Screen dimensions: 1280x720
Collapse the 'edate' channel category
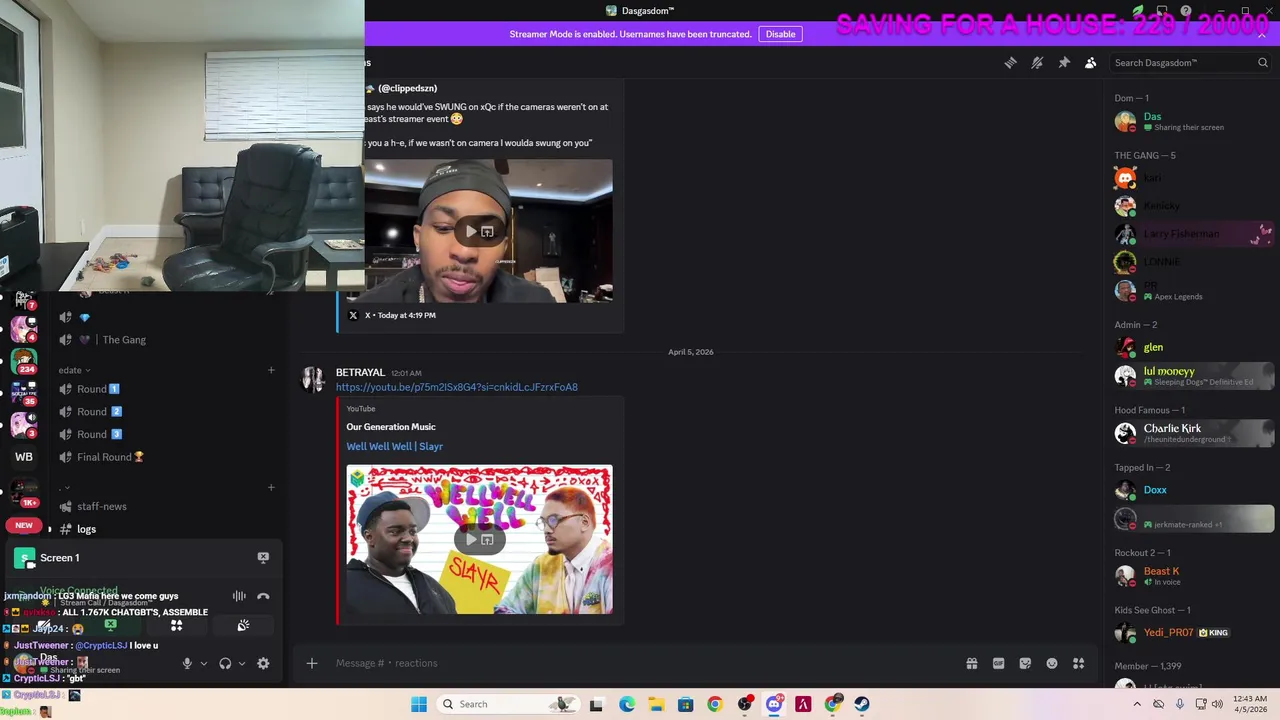74,370
